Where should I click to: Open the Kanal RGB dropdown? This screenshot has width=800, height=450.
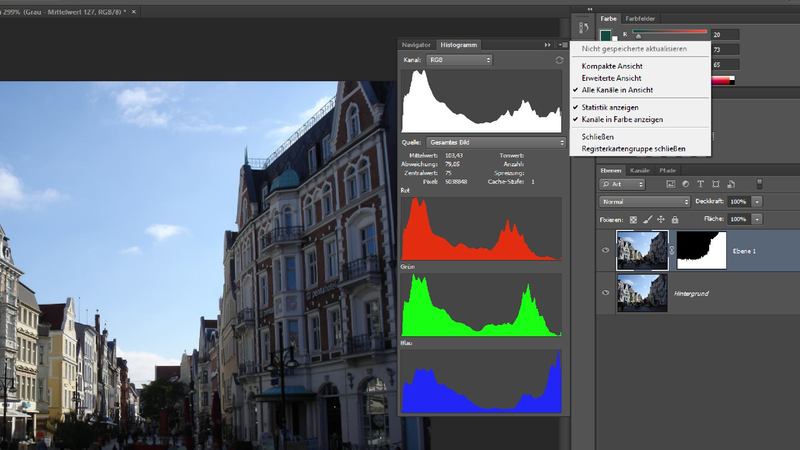click(459, 60)
